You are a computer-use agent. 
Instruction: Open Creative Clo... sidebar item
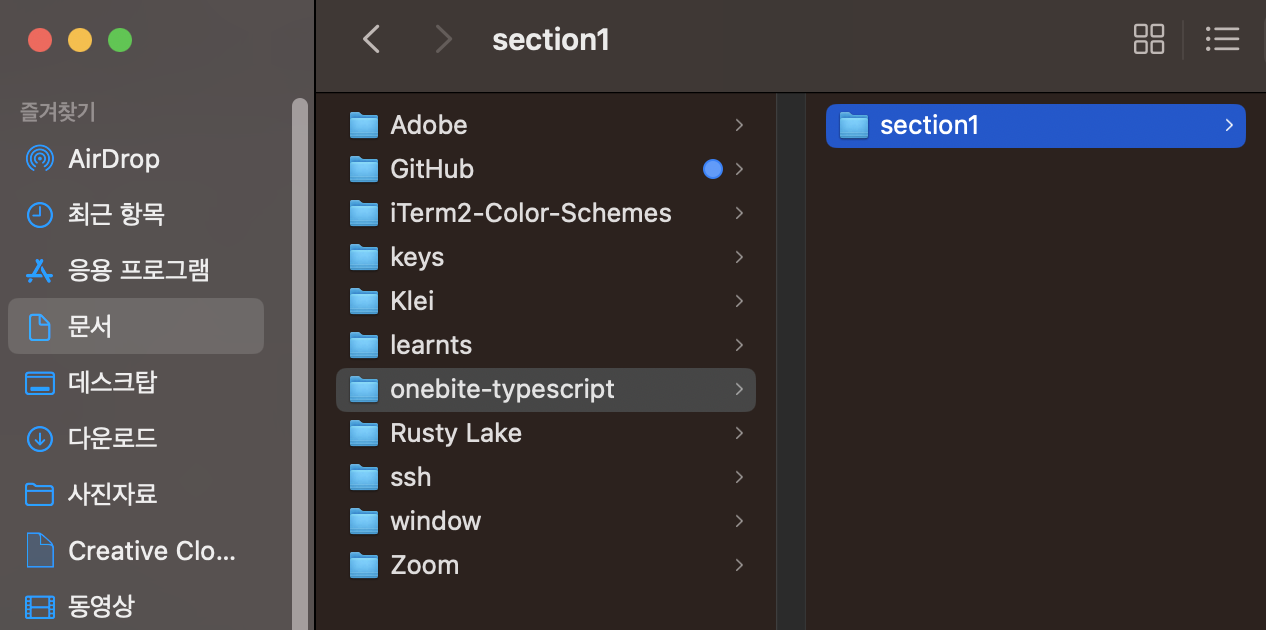(x=136, y=550)
